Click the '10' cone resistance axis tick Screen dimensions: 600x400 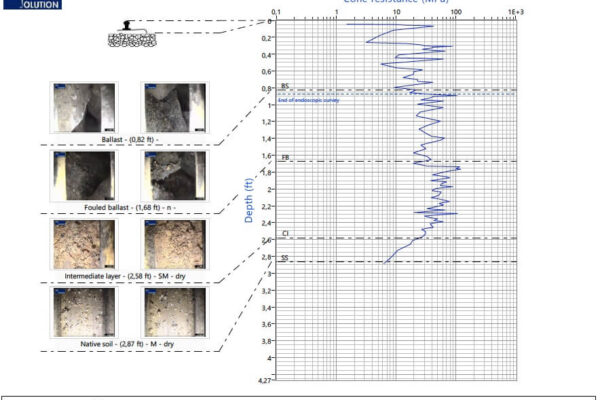tap(396, 12)
